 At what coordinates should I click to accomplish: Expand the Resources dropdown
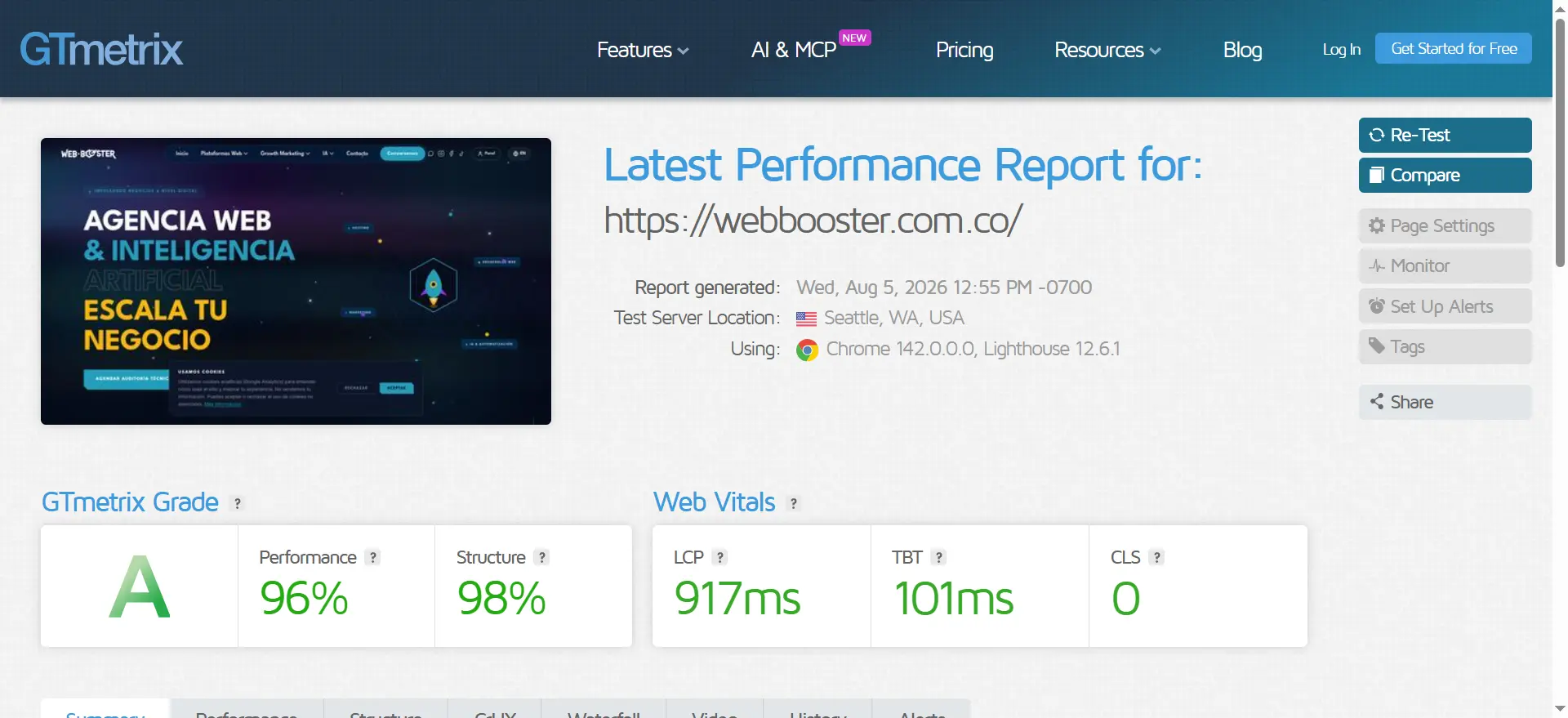click(1107, 50)
